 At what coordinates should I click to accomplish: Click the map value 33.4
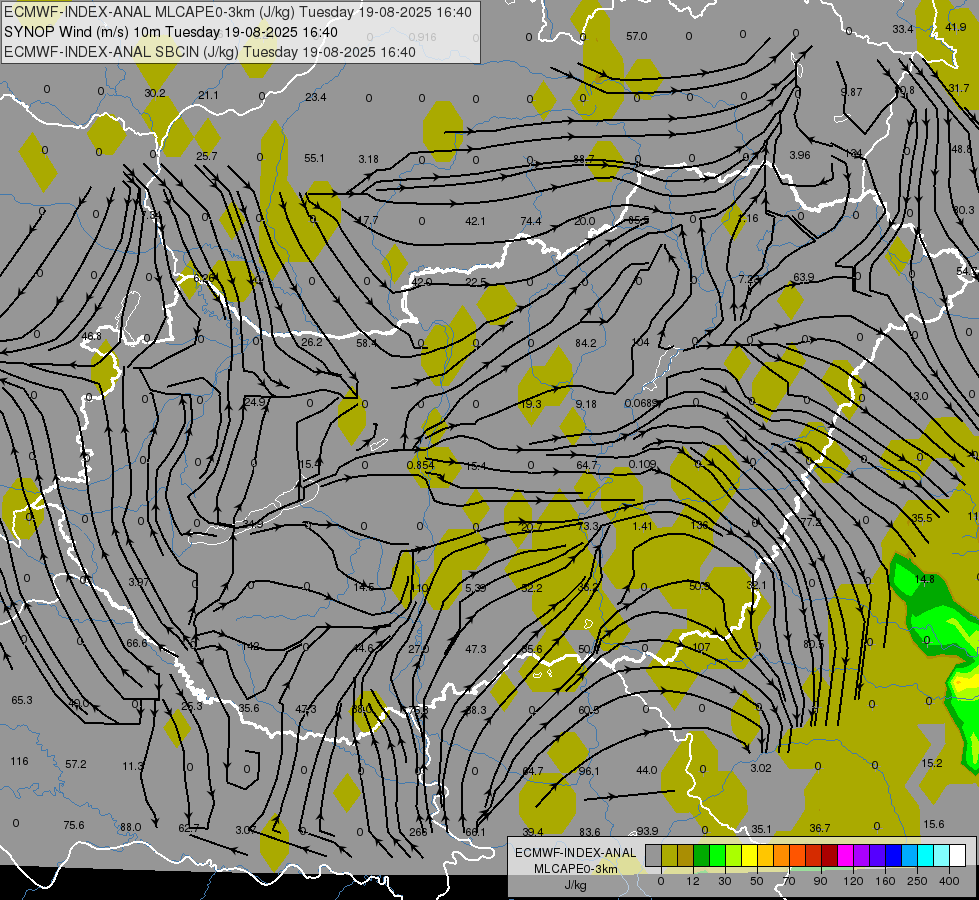click(902, 29)
